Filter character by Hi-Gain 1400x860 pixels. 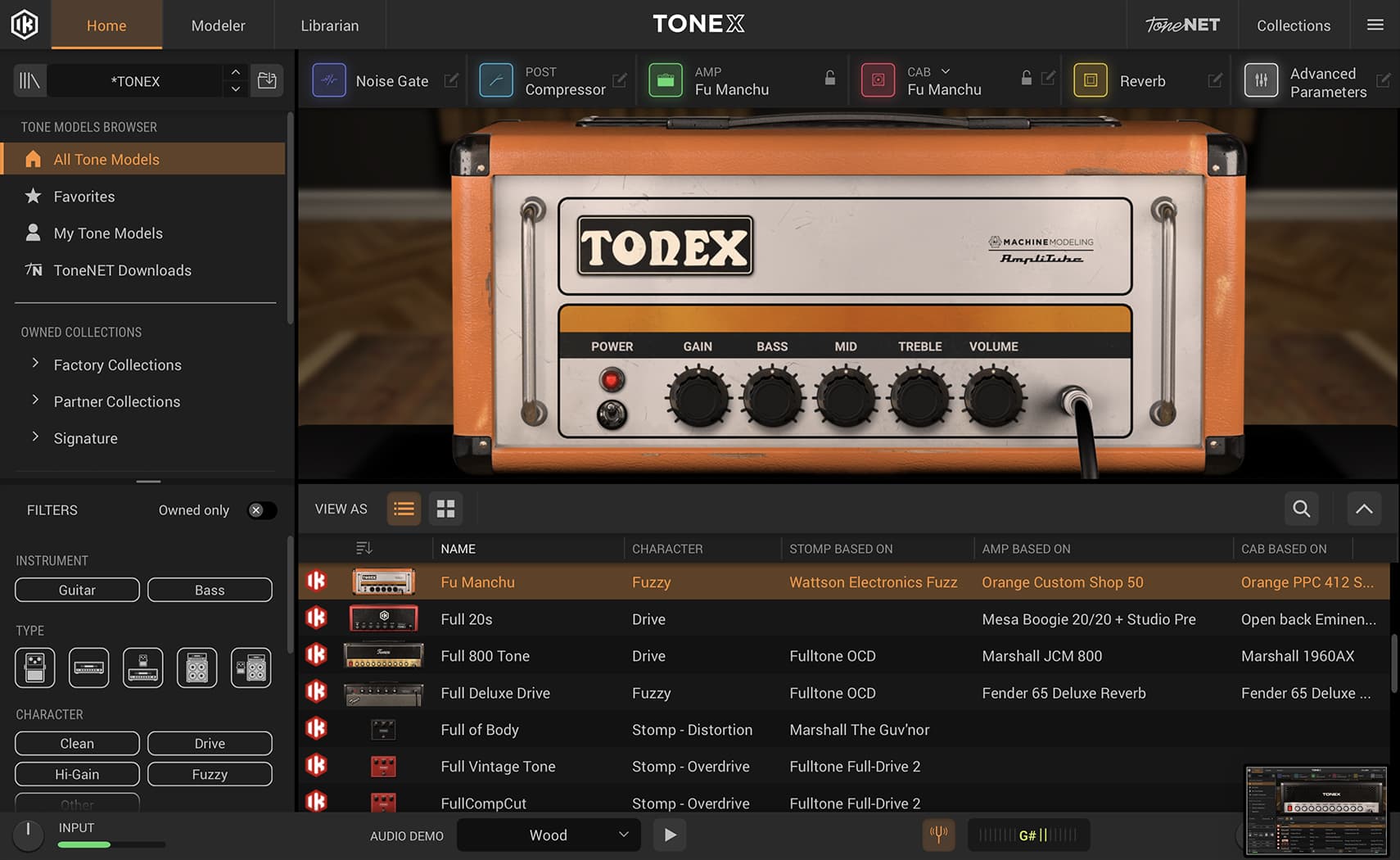[x=77, y=774]
